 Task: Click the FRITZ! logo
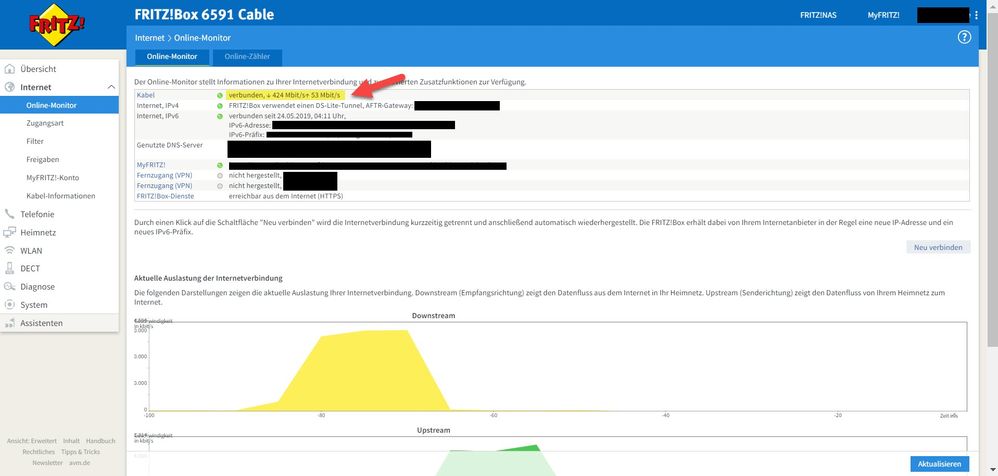coord(57,25)
